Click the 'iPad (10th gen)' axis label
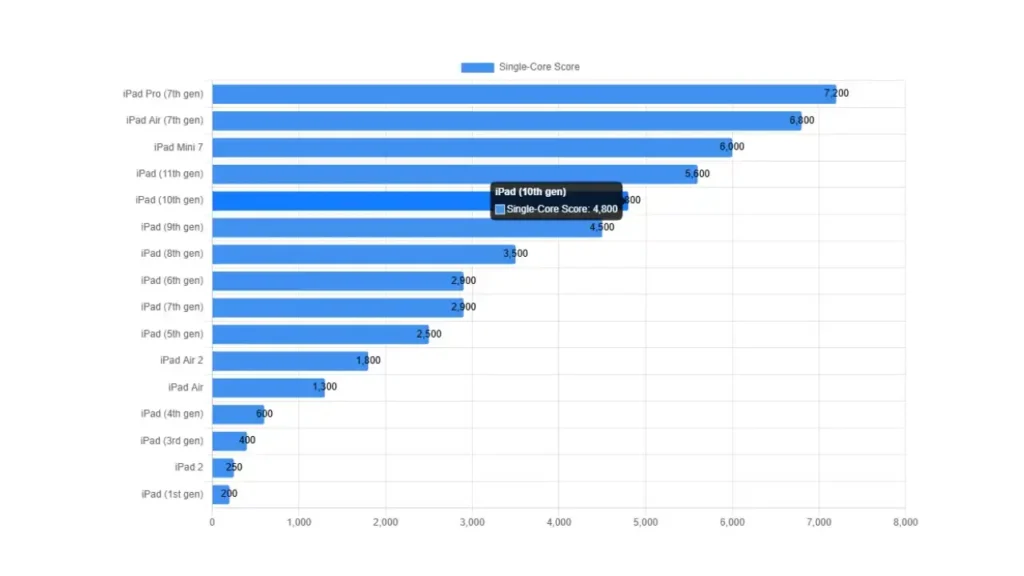1024x576 pixels. tap(170, 200)
